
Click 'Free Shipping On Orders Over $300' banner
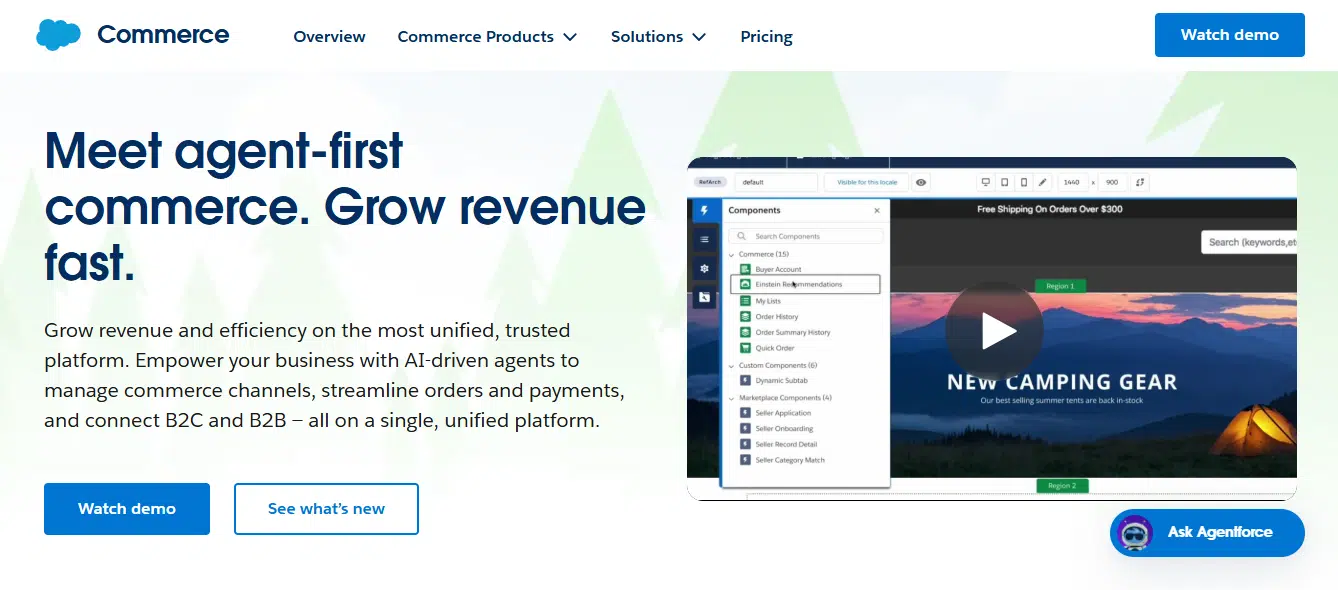pos(1050,210)
